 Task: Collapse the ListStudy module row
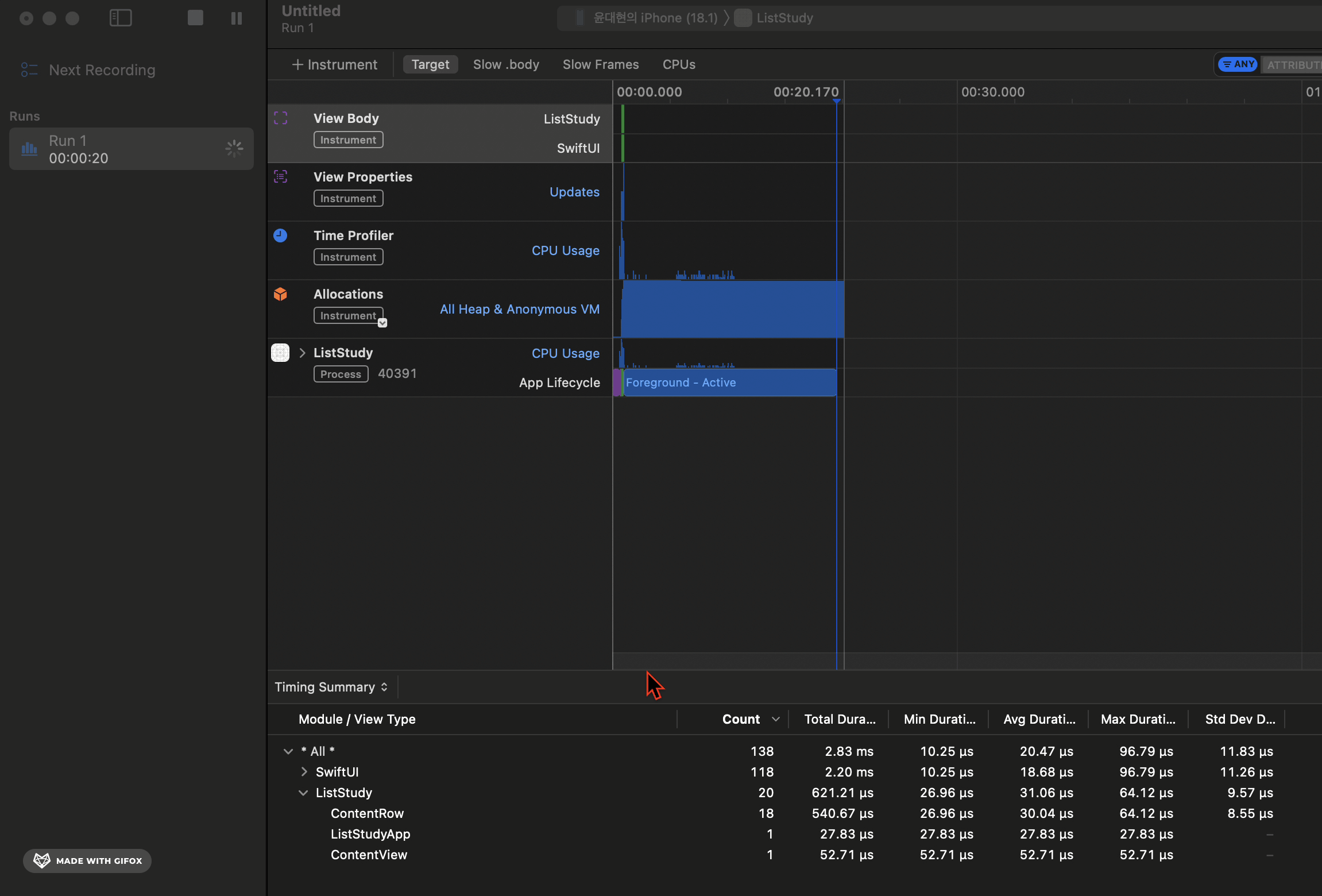(303, 793)
